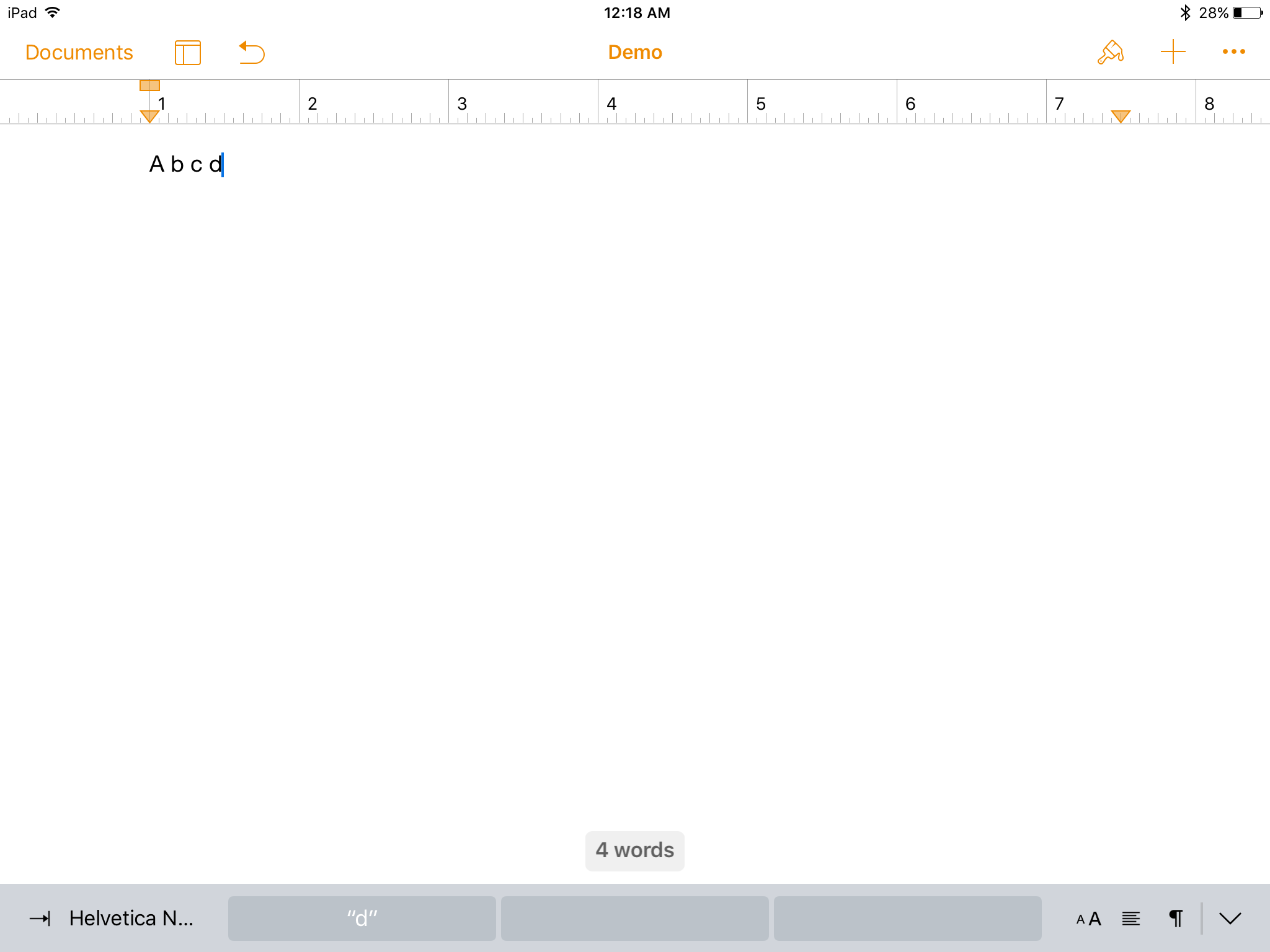Open the text alignment options
Viewport: 1270px width, 952px height.
pyautogui.click(x=1130, y=919)
